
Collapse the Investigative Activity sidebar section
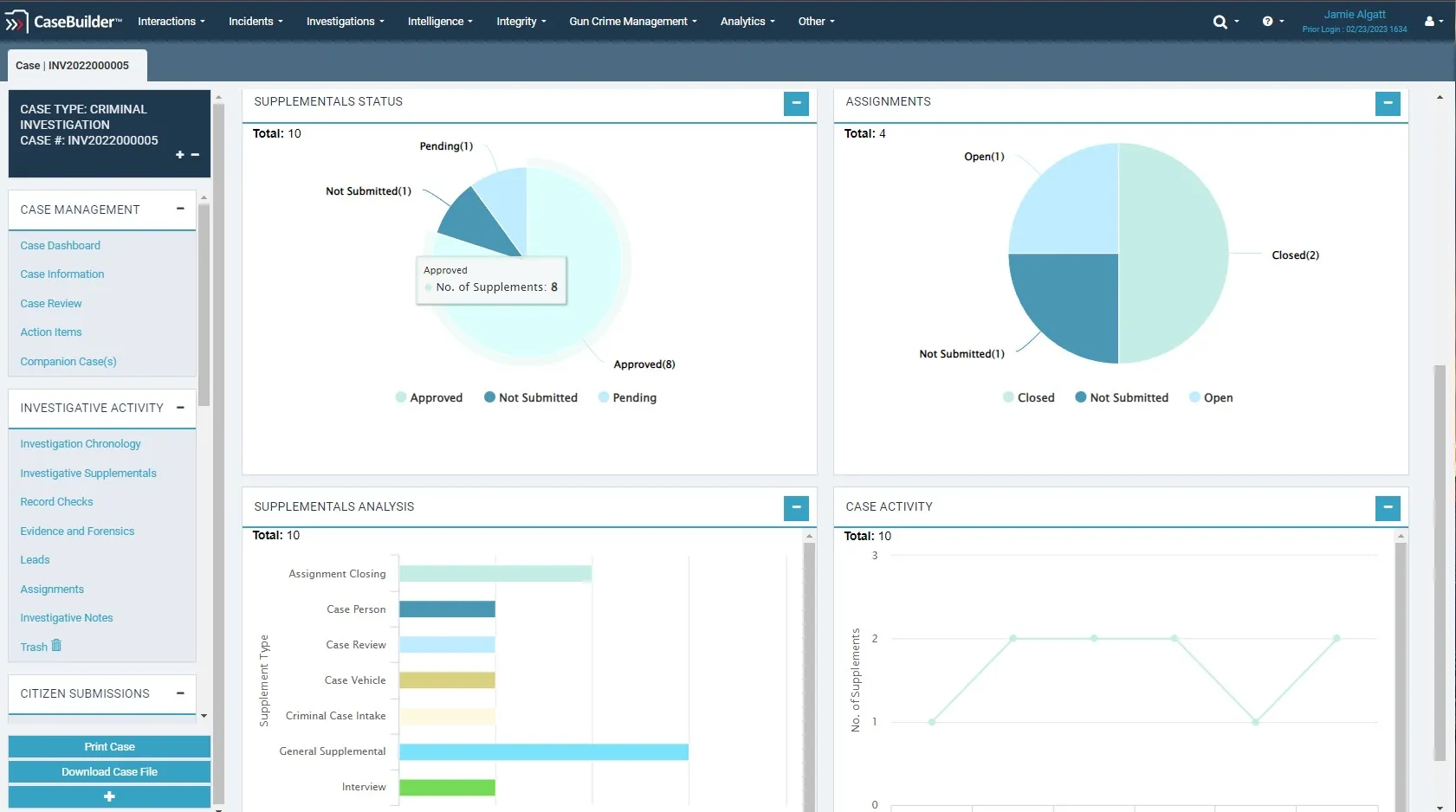pyautogui.click(x=180, y=407)
